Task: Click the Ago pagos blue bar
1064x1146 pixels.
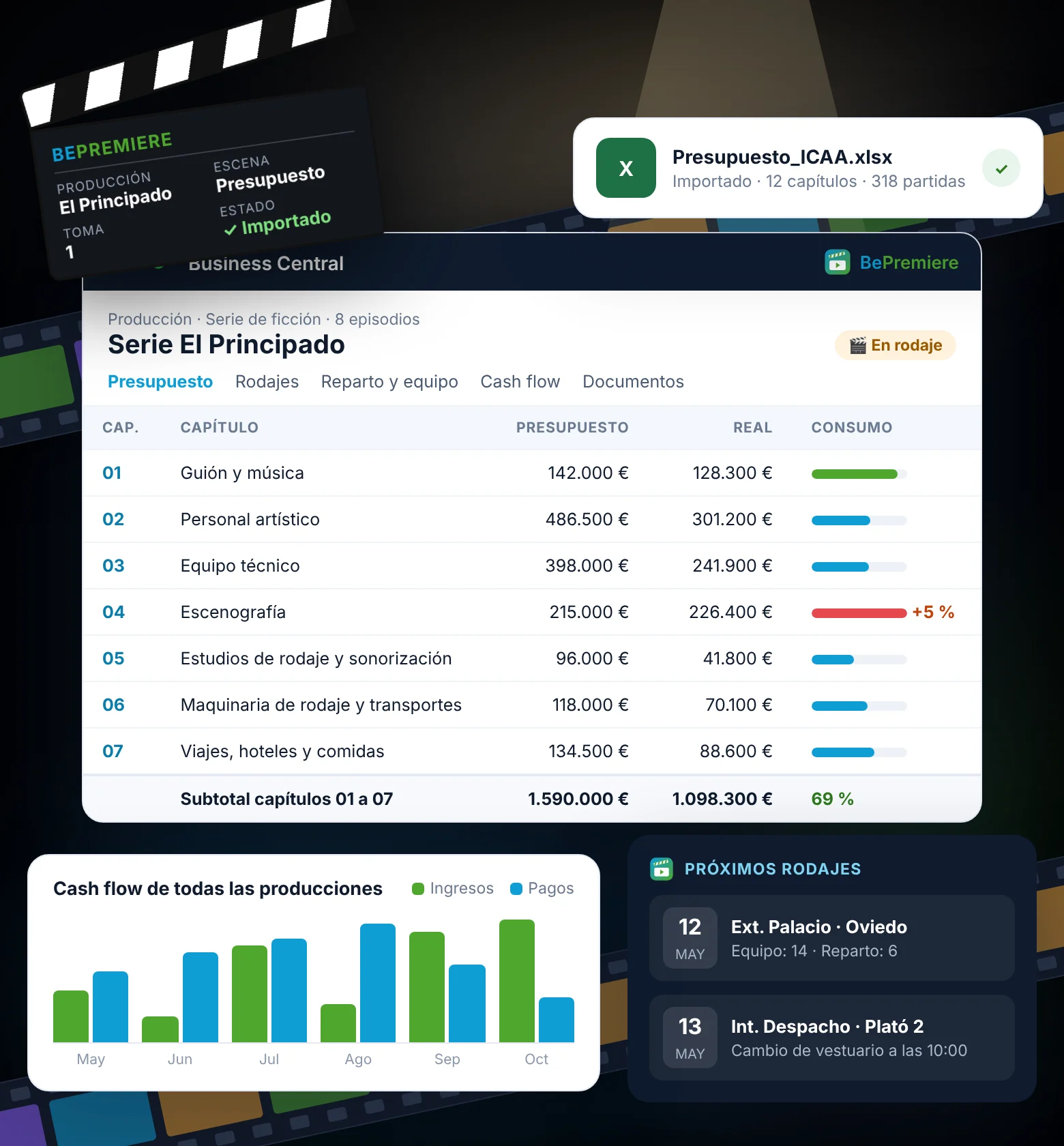Action: pos(378,983)
